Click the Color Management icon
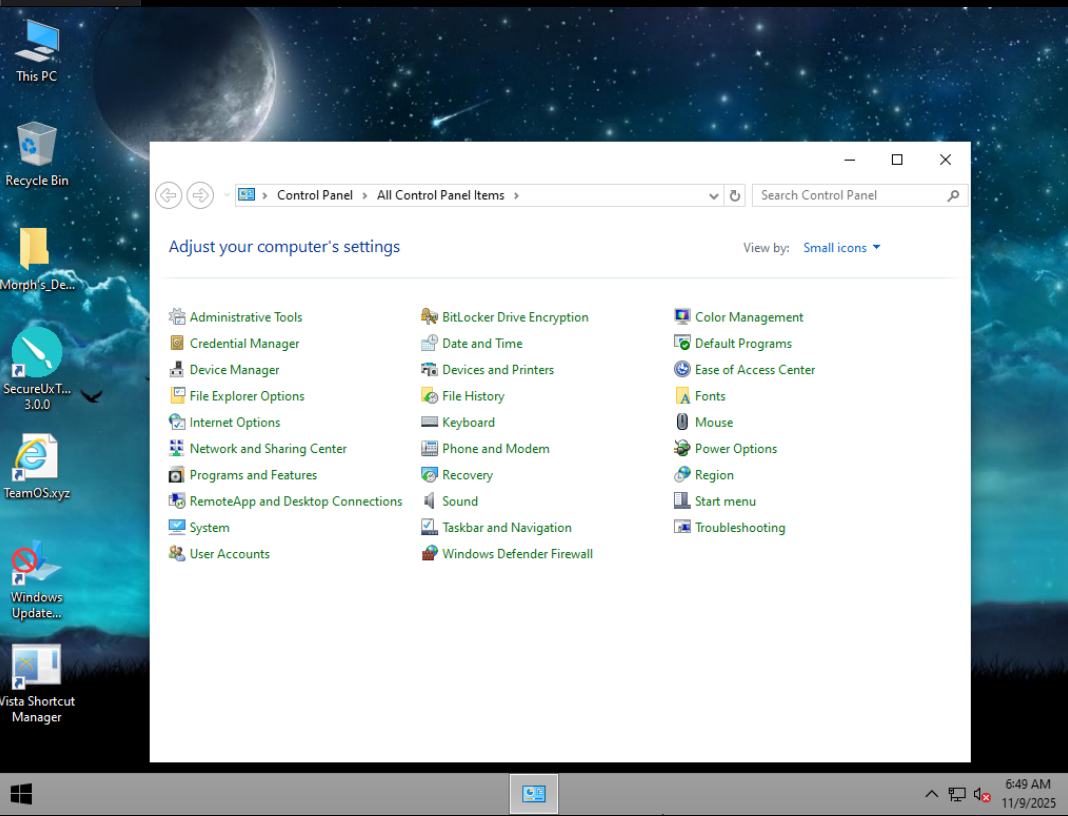This screenshot has width=1068, height=816. (x=683, y=317)
